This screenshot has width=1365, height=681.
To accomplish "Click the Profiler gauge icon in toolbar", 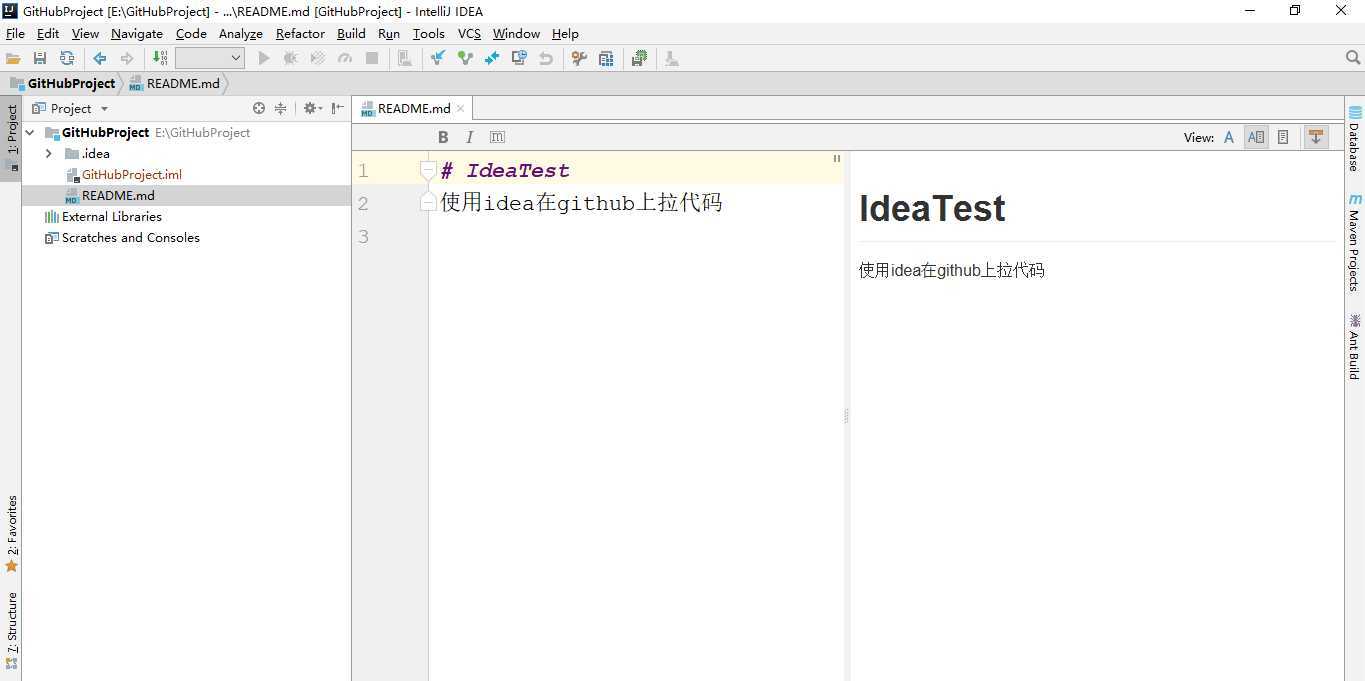I will click(345, 59).
